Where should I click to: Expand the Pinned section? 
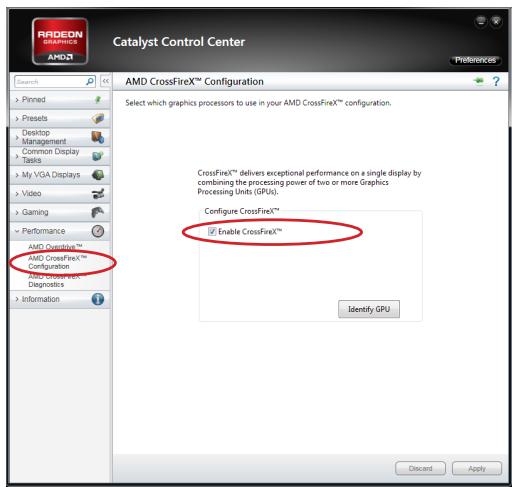pos(60,100)
